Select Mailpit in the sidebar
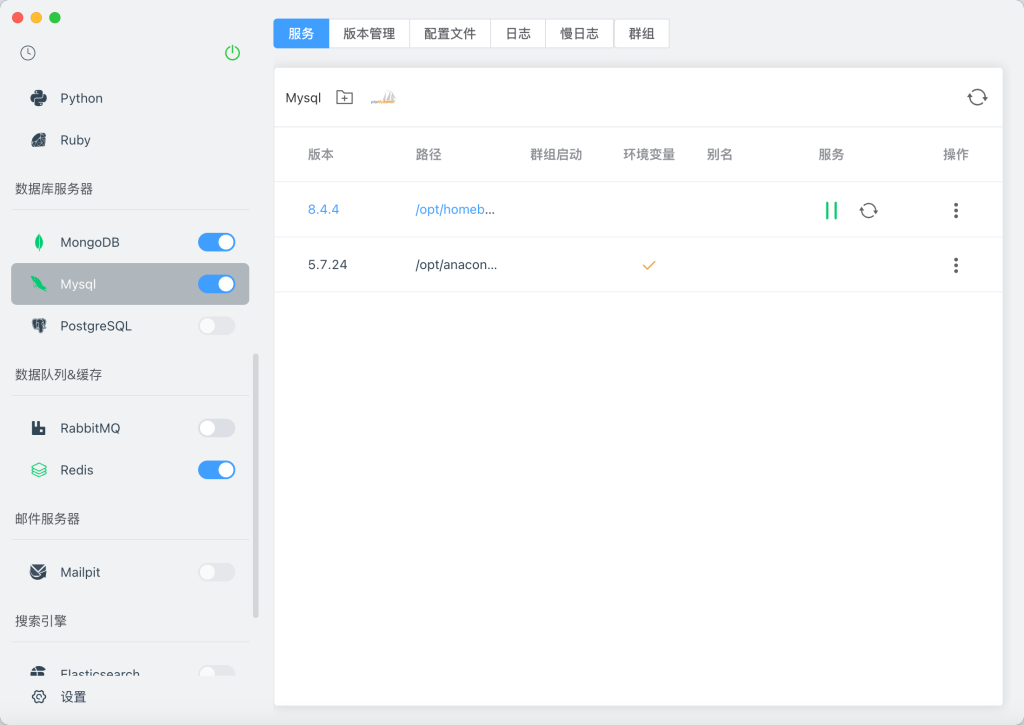This screenshot has width=1024, height=725. 130,572
